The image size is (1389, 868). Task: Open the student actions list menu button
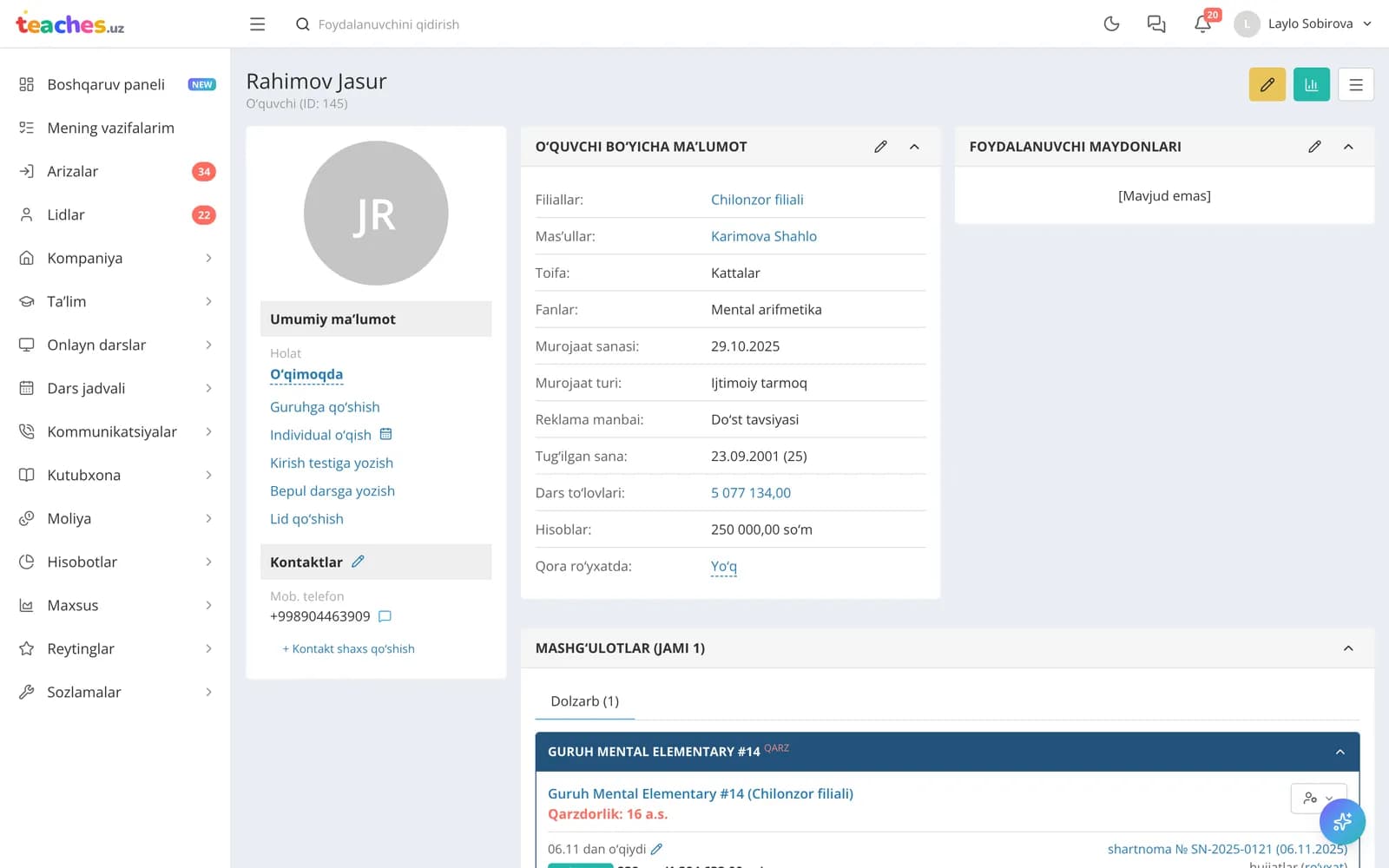point(1356,85)
